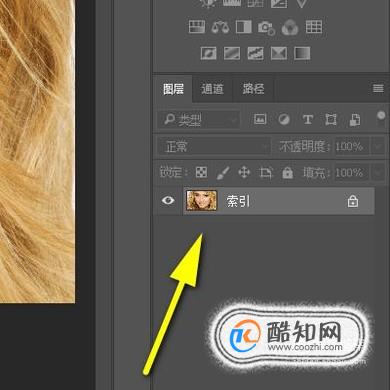The height and width of the screenshot is (390, 390).
Task: Filter layers by type layers (T icon)
Action: coord(307,119)
